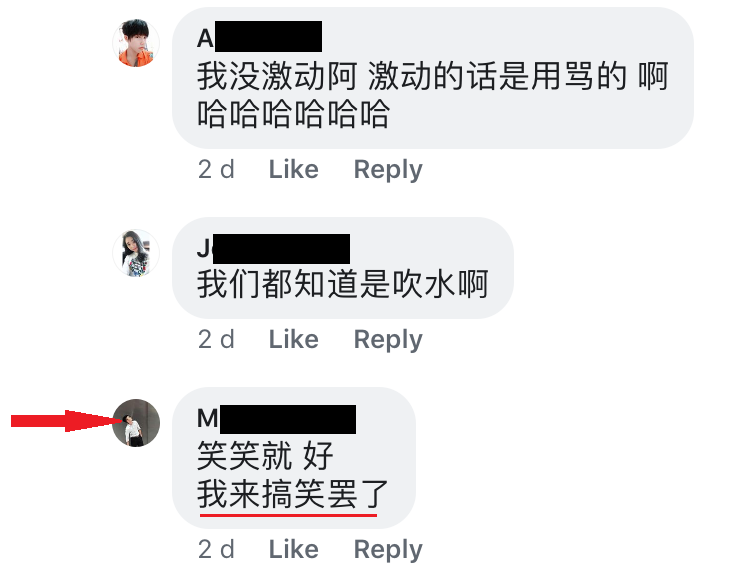Open profile name starting with A
The image size is (746, 567).
click(260, 37)
